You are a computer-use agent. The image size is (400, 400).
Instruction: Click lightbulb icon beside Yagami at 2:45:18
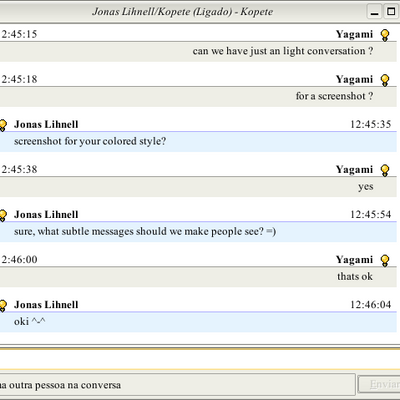click(x=385, y=80)
